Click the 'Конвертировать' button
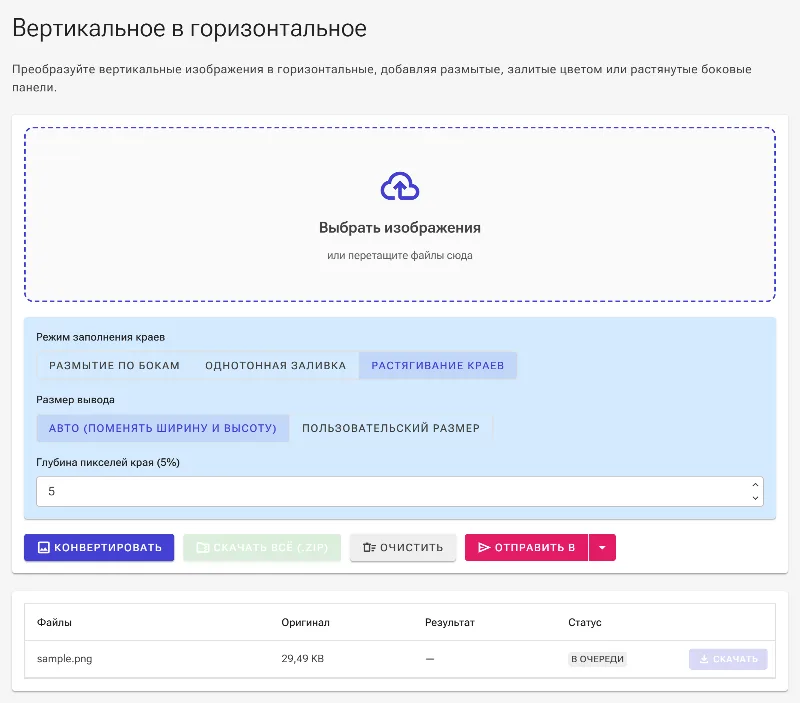The width and height of the screenshot is (800, 703). pyautogui.click(x=99, y=547)
